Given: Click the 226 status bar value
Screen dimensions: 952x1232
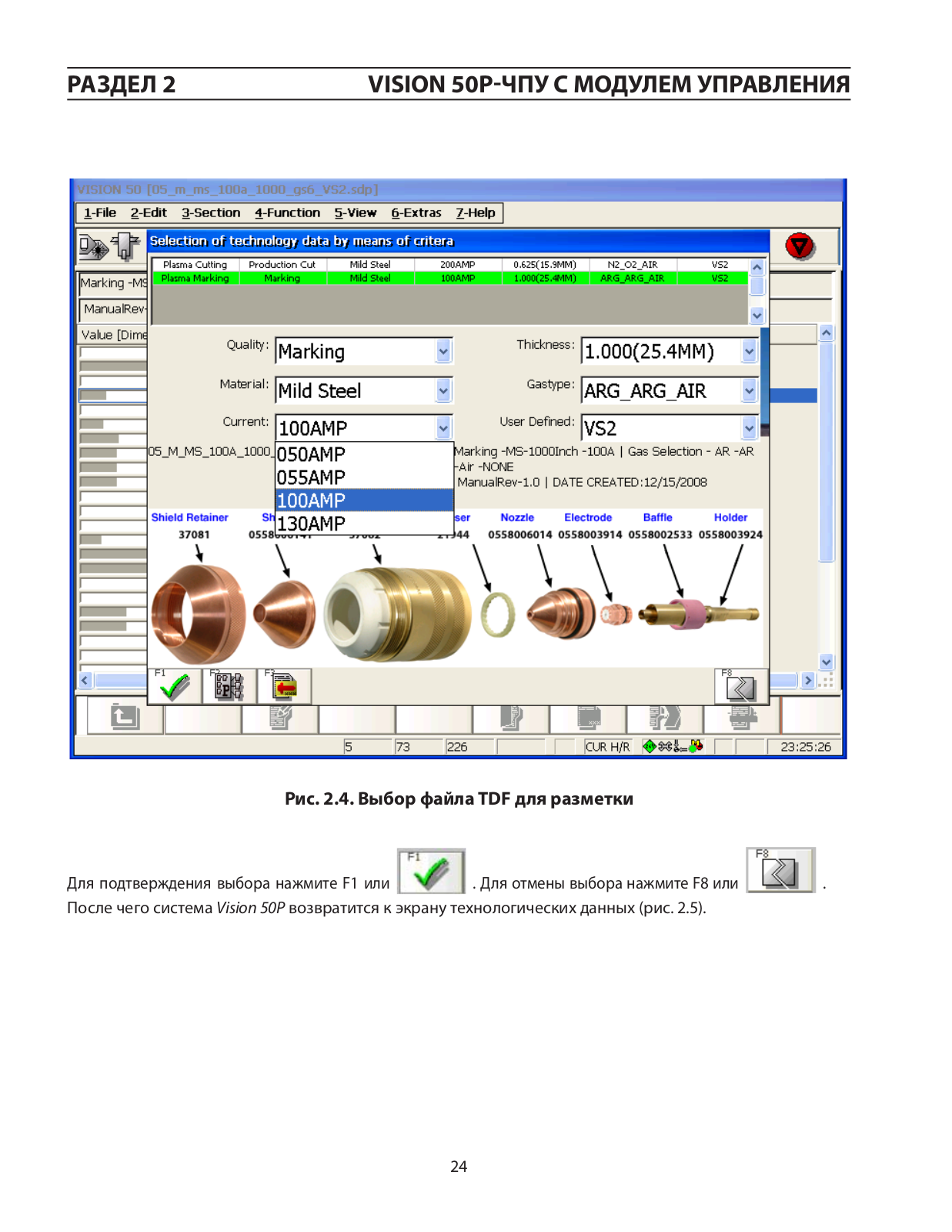Looking at the screenshot, I should click(457, 746).
